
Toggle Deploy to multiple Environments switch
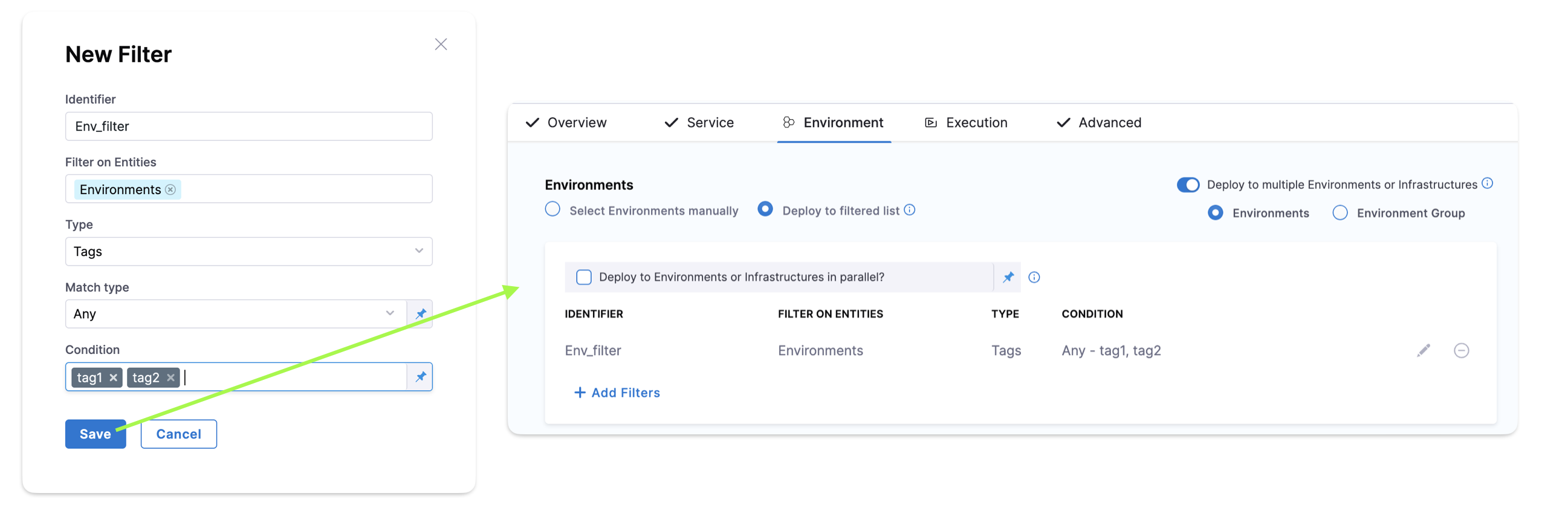[1187, 185]
